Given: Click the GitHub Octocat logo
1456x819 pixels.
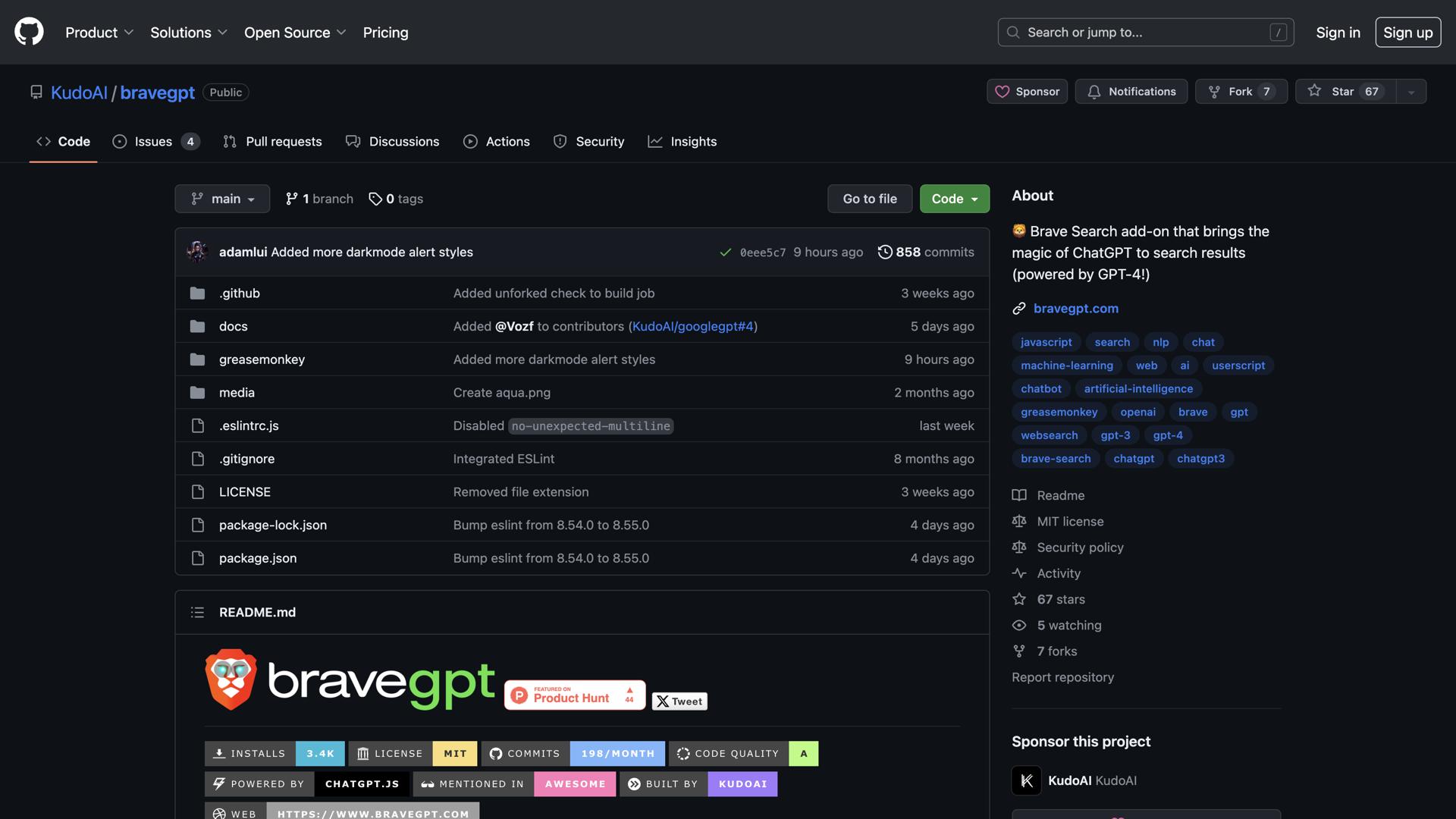Looking at the screenshot, I should click(29, 32).
